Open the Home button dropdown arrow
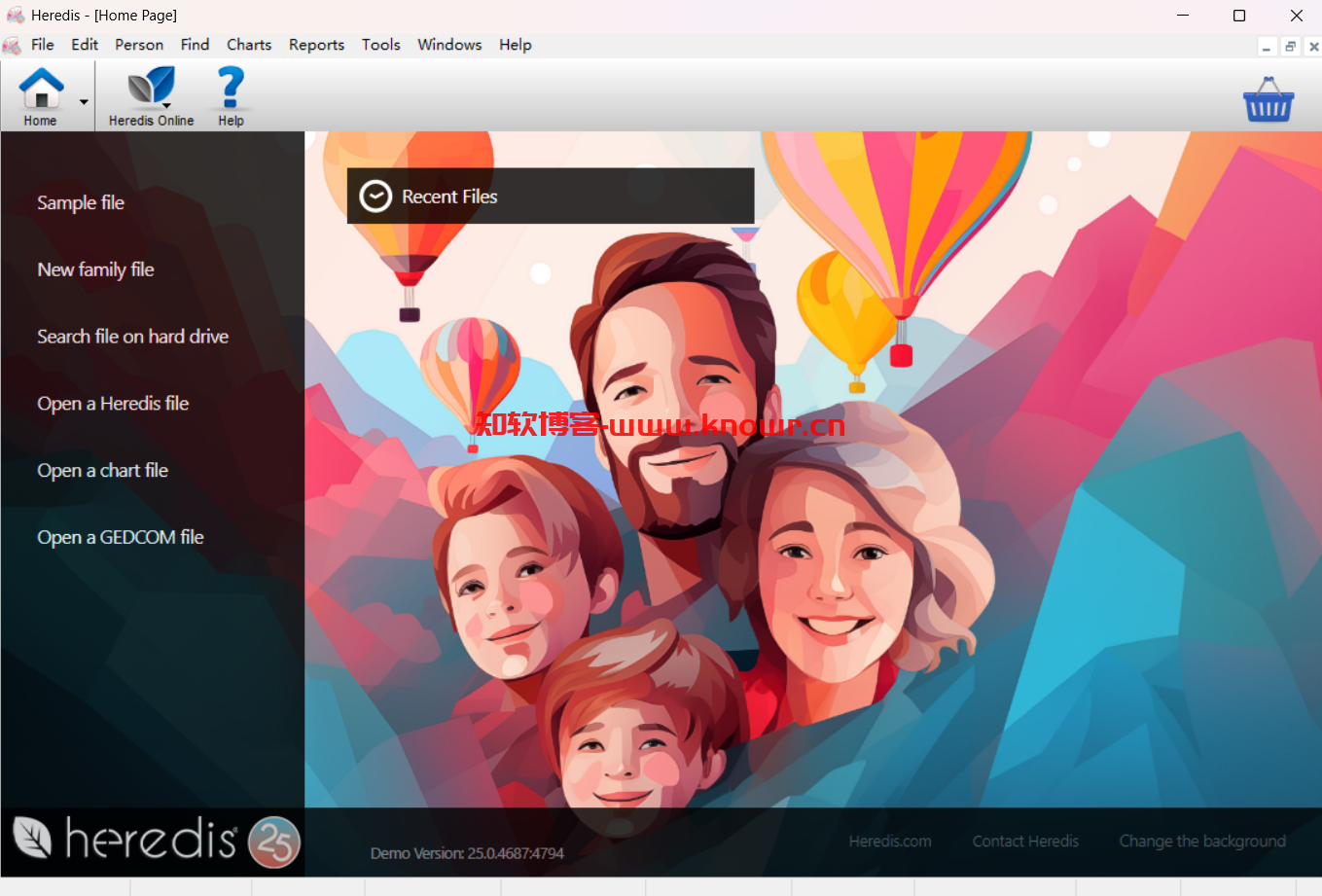 pyautogui.click(x=84, y=101)
